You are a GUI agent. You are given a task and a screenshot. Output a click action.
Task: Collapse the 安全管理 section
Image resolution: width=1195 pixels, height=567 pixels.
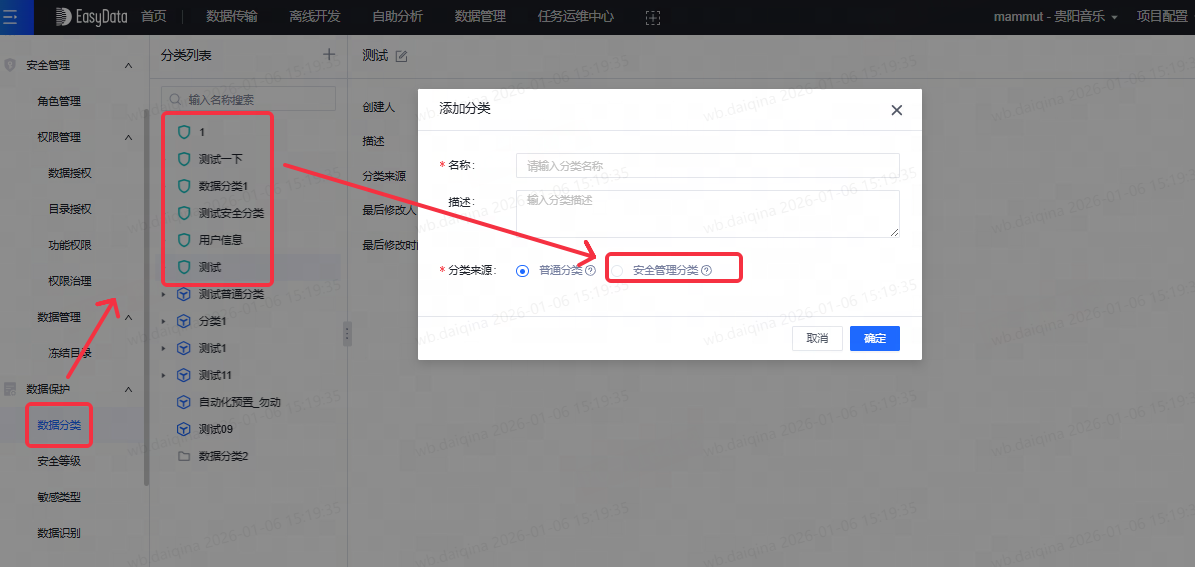[x=128, y=66]
